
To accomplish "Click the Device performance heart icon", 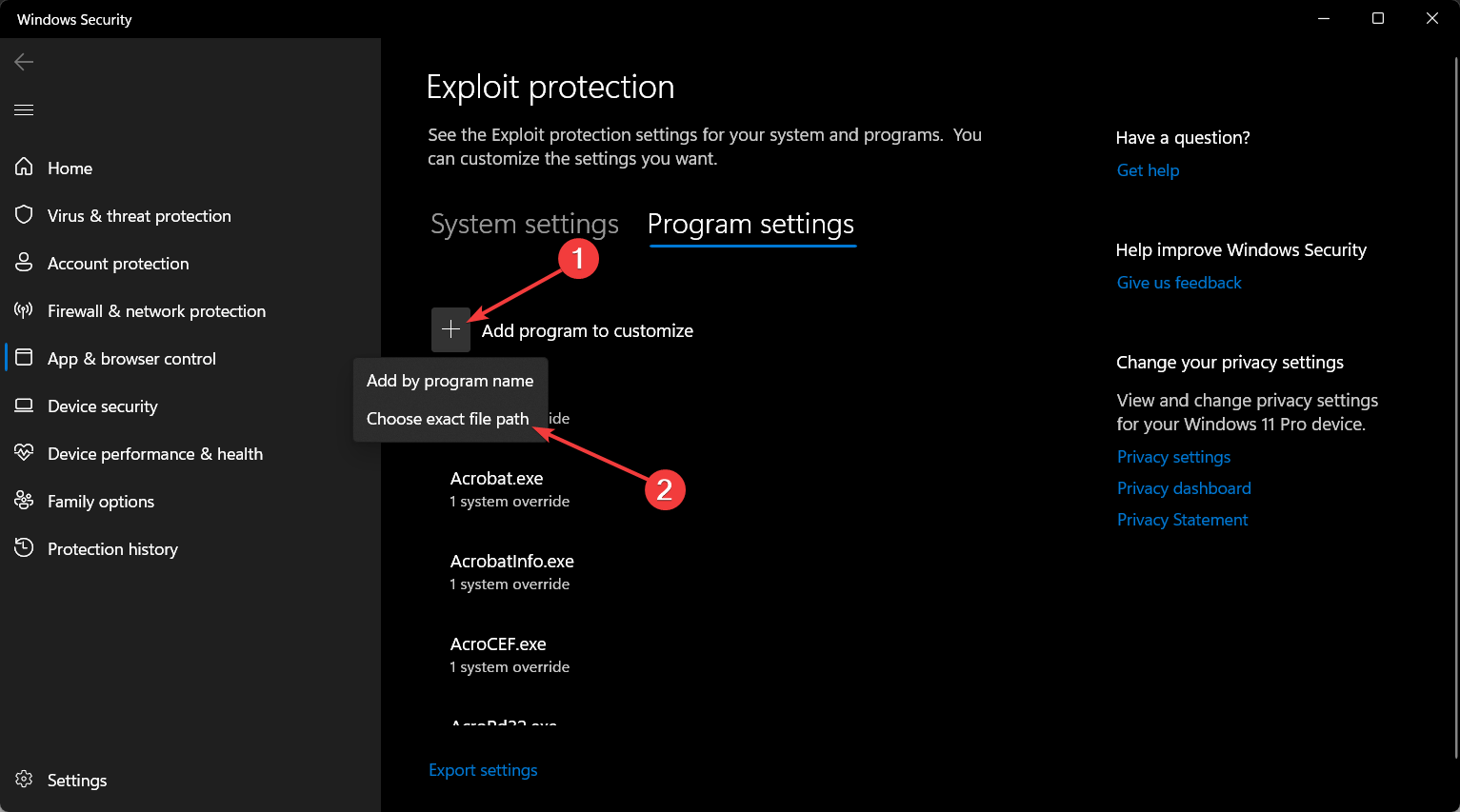I will (24, 453).
